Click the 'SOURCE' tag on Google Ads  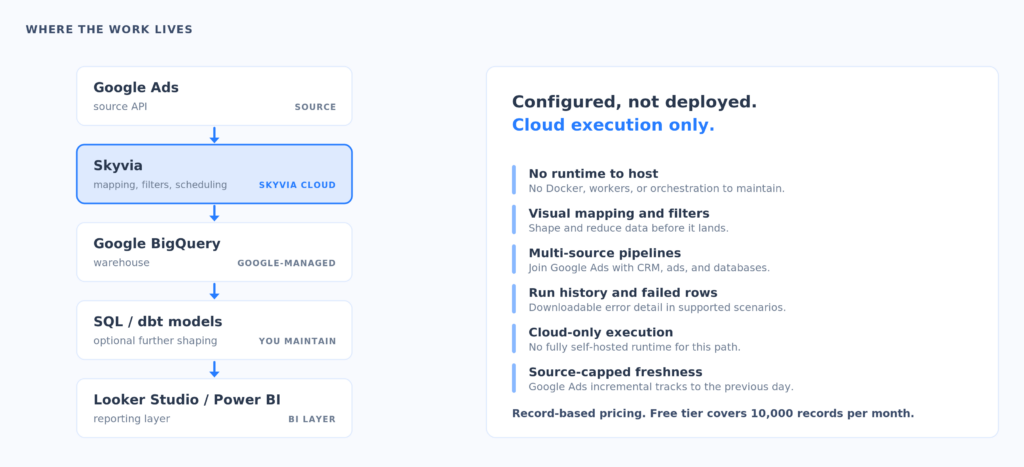coord(315,107)
